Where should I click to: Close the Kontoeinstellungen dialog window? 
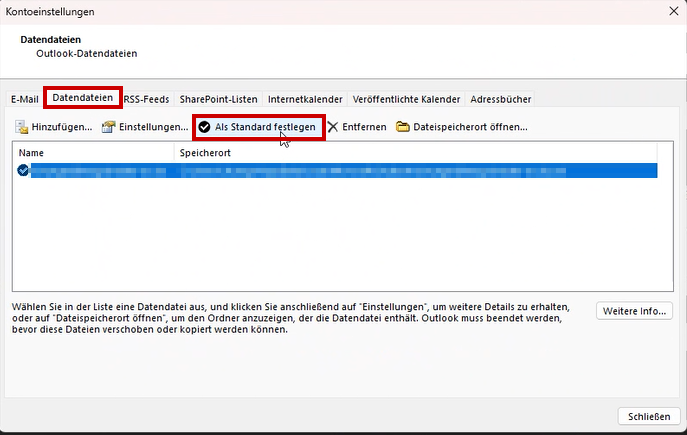point(667,12)
